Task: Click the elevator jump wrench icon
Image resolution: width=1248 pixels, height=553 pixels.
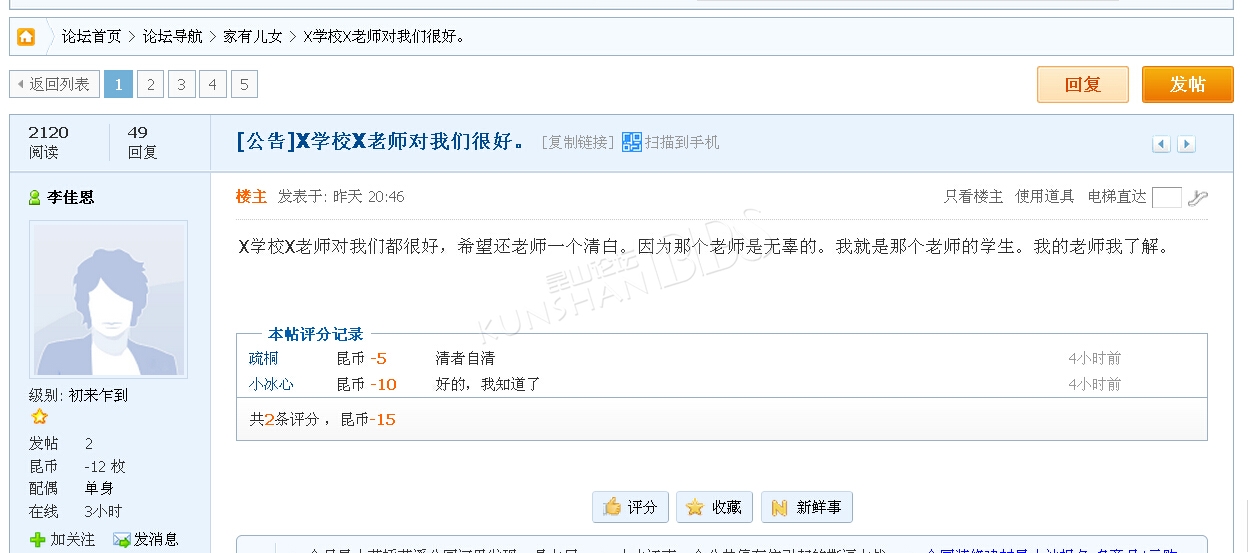Action: 1197,197
